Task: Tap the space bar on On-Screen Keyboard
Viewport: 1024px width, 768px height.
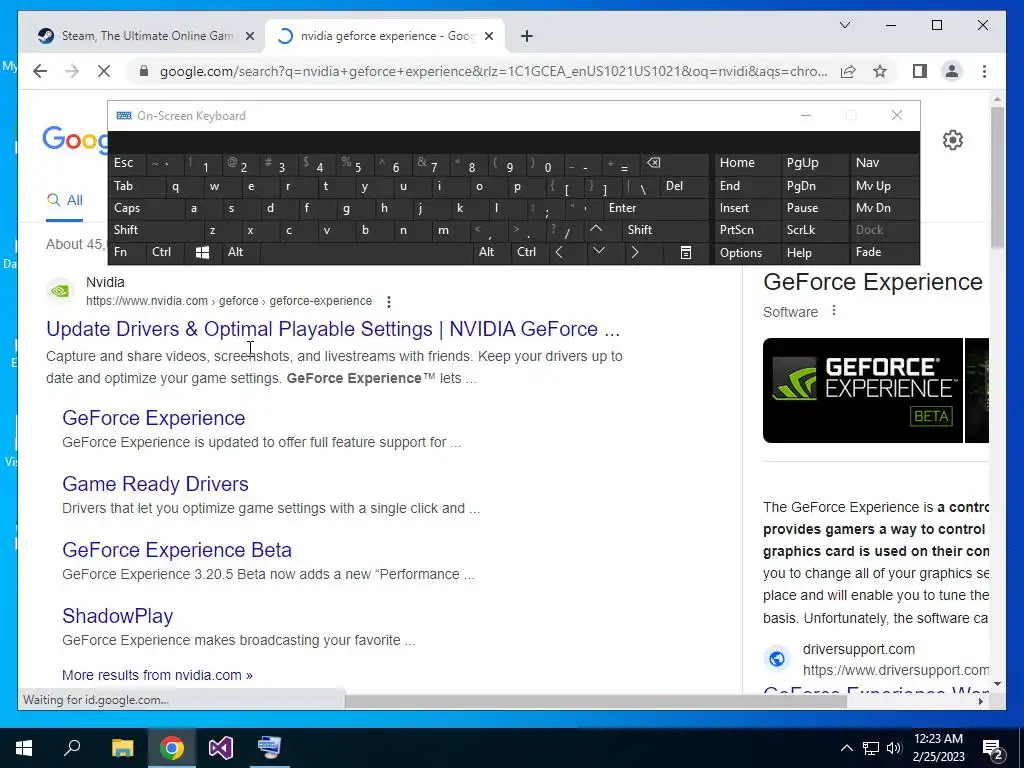Action: (x=366, y=252)
